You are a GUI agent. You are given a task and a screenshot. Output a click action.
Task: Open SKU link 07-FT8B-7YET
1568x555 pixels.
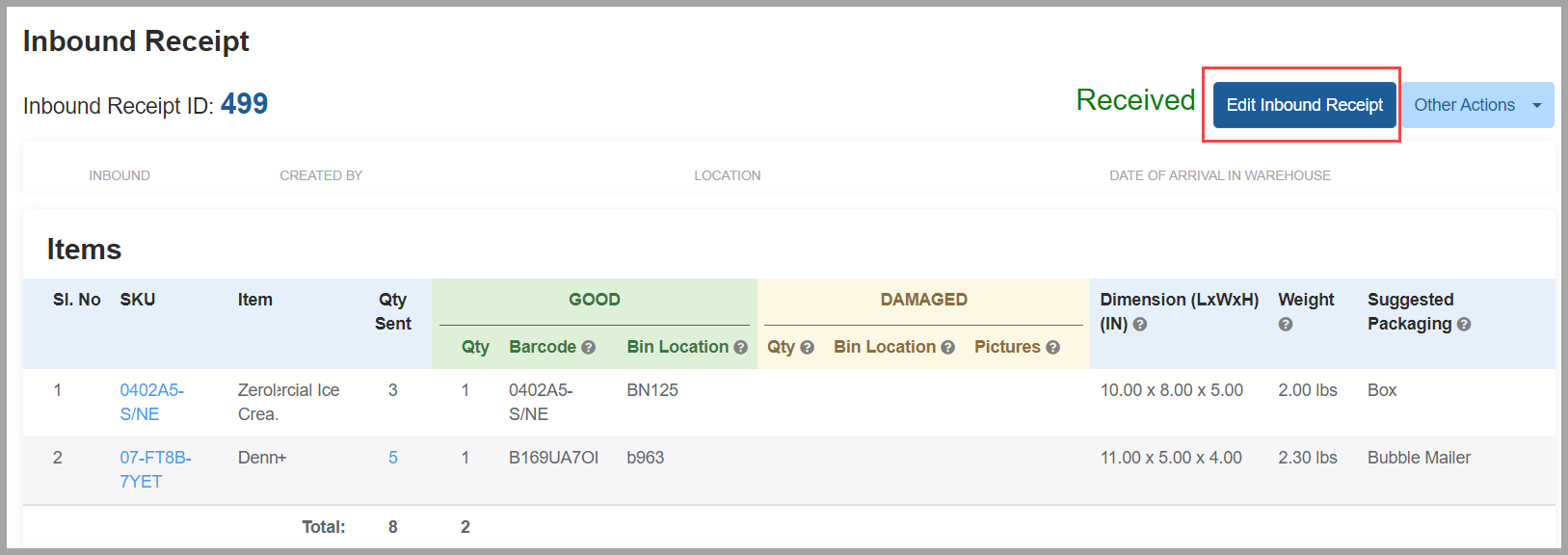(x=155, y=469)
